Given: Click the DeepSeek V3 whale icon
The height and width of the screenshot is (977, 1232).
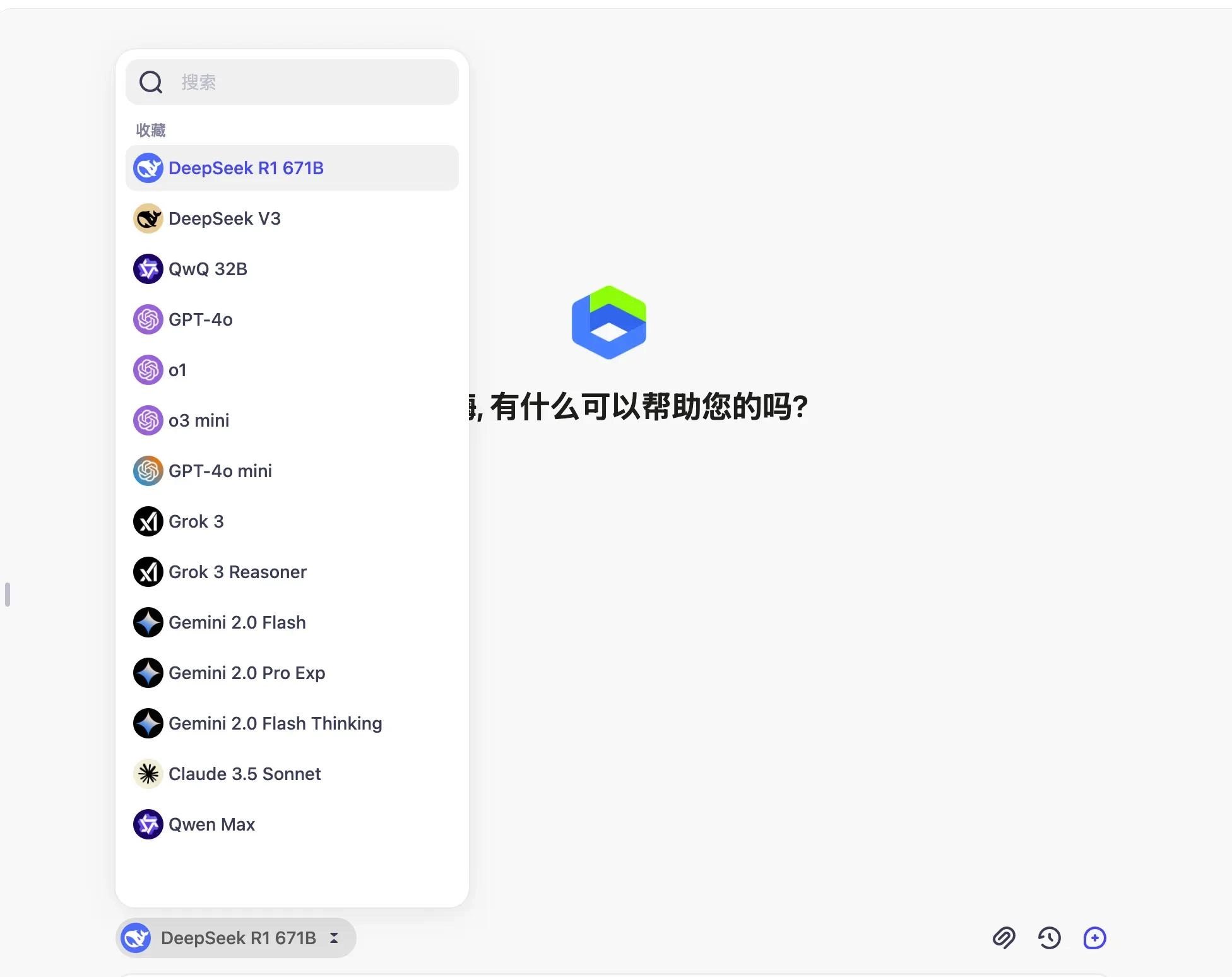Looking at the screenshot, I should click(148, 218).
